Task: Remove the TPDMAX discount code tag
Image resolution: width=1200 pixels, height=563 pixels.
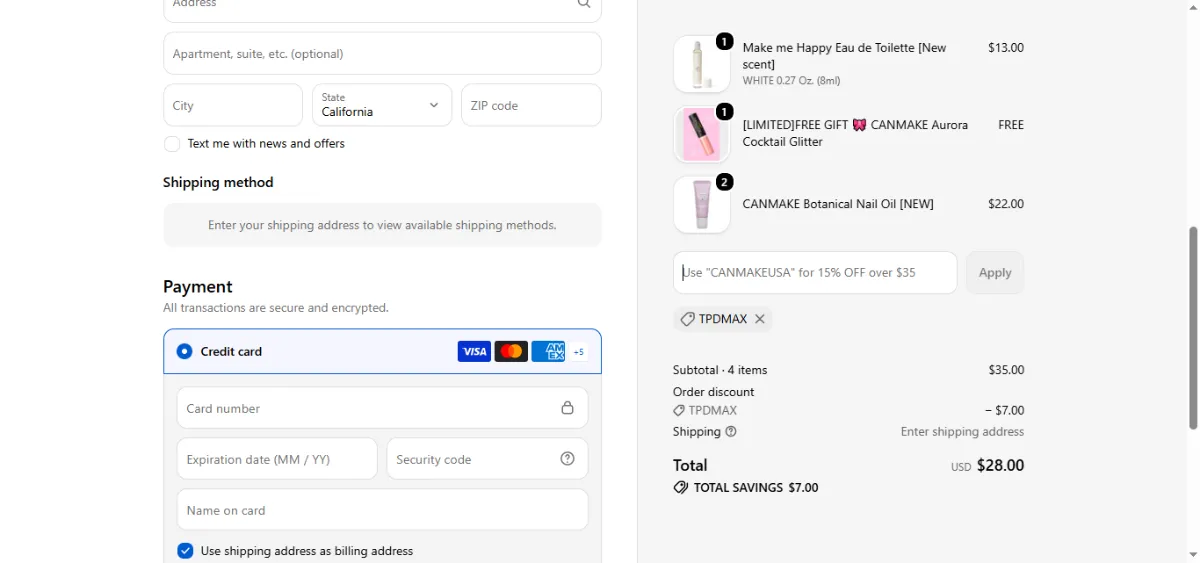Action: point(760,319)
